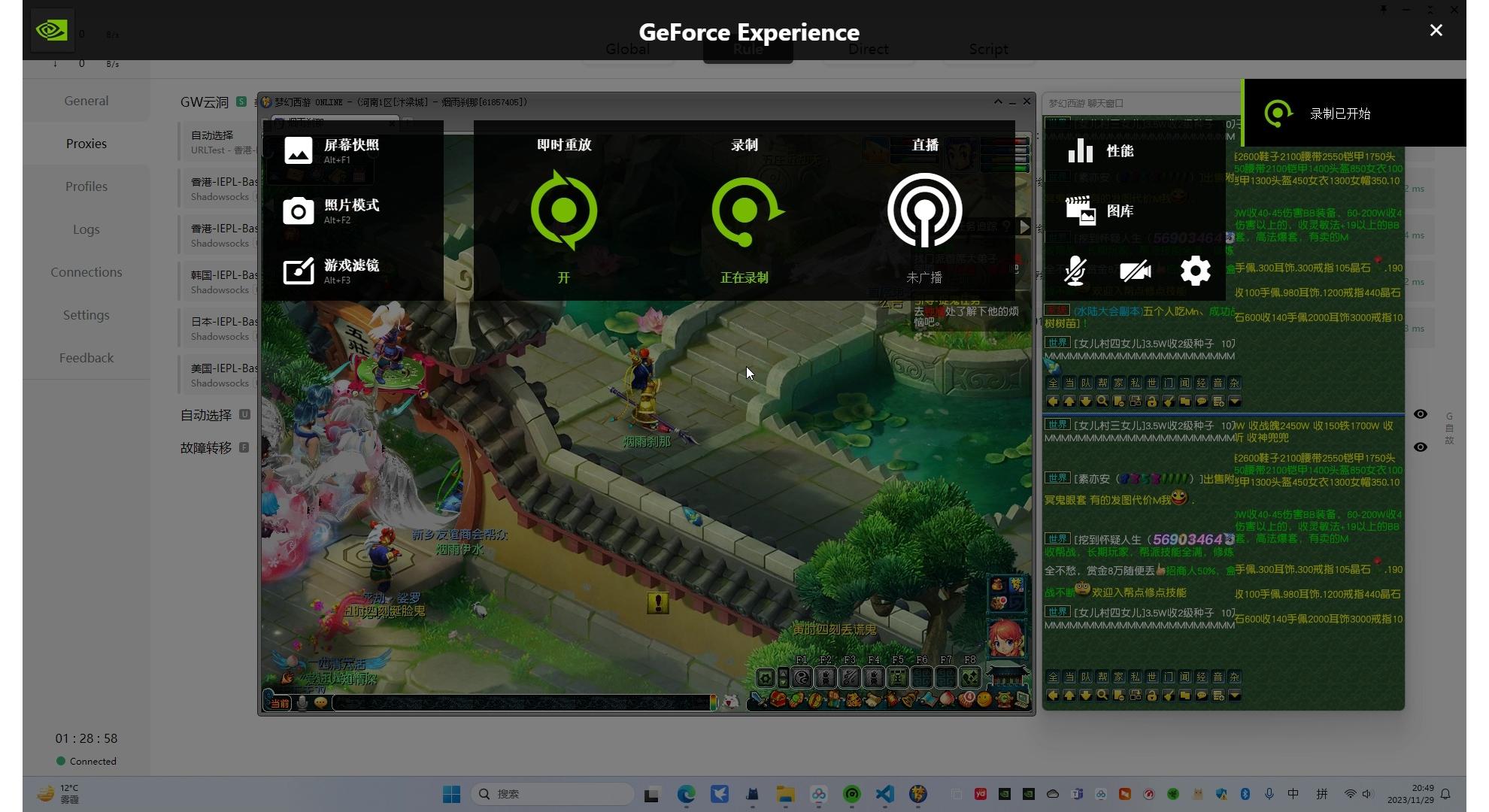Open the 直播 broadcast control
Image resolution: width=1489 pixels, height=812 pixels.
click(x=925, y=211)
